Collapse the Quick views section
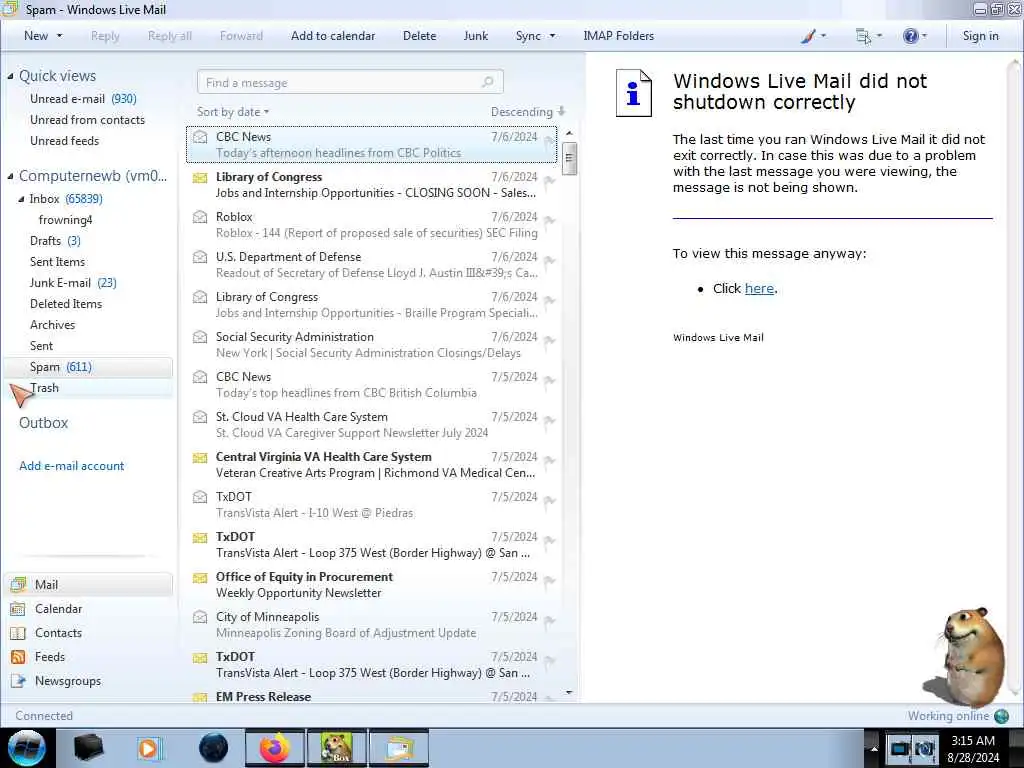The height and width of the screenshot is (768, 1024). coord(10,76)
